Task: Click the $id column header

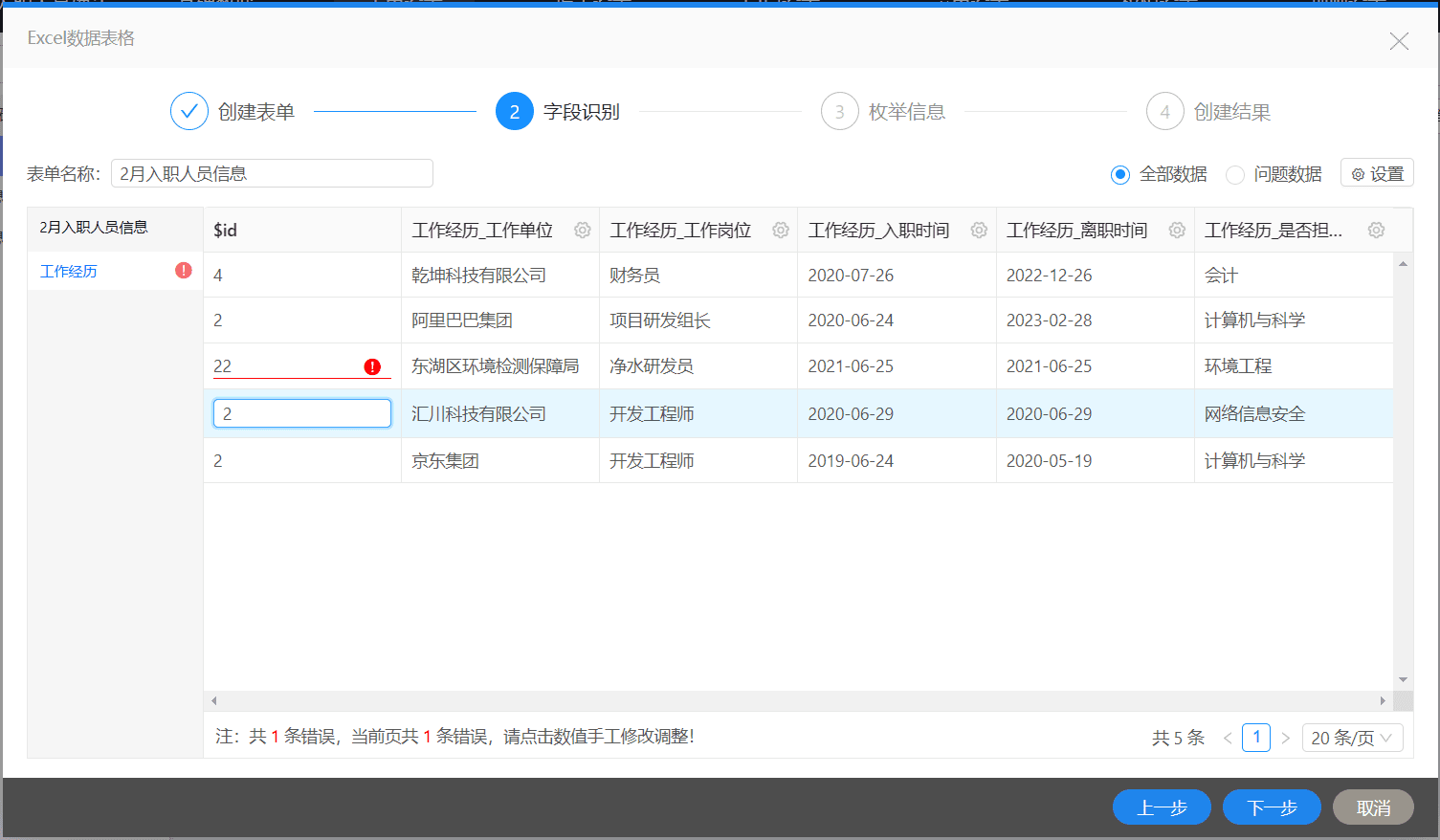Action: 302,231
